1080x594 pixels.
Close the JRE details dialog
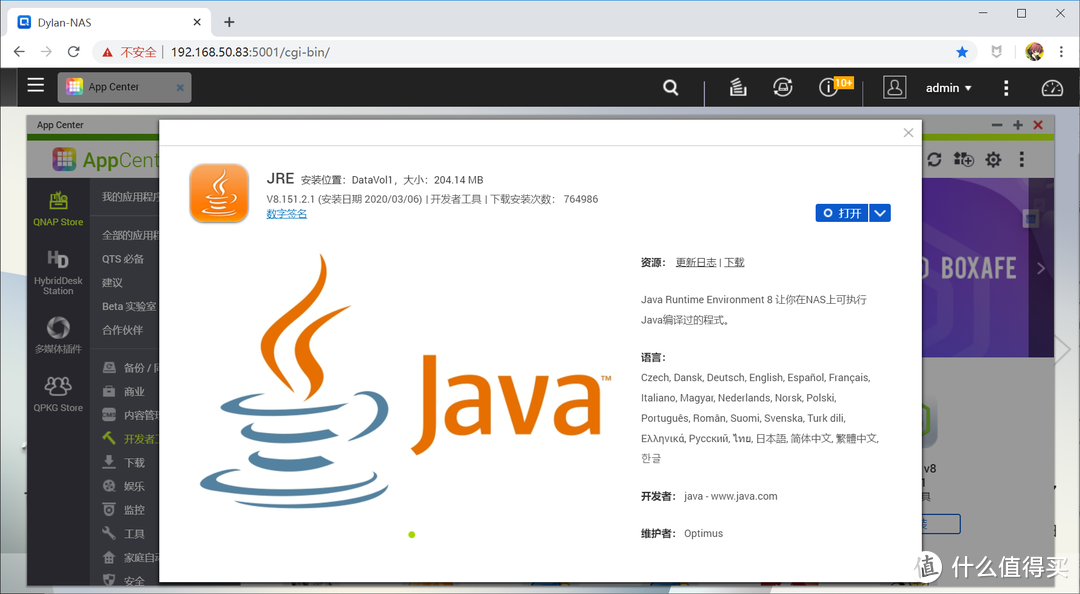[x=908, y=133]
